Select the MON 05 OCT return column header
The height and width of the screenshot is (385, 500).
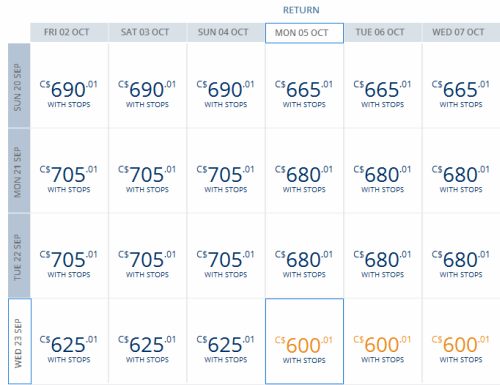tap(304, 33)
